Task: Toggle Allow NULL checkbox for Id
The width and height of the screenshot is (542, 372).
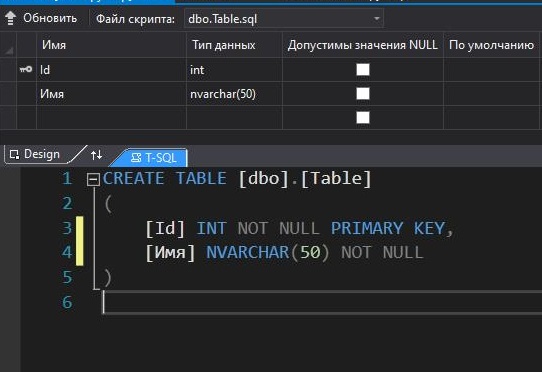Action: click(x=363, y=69)
